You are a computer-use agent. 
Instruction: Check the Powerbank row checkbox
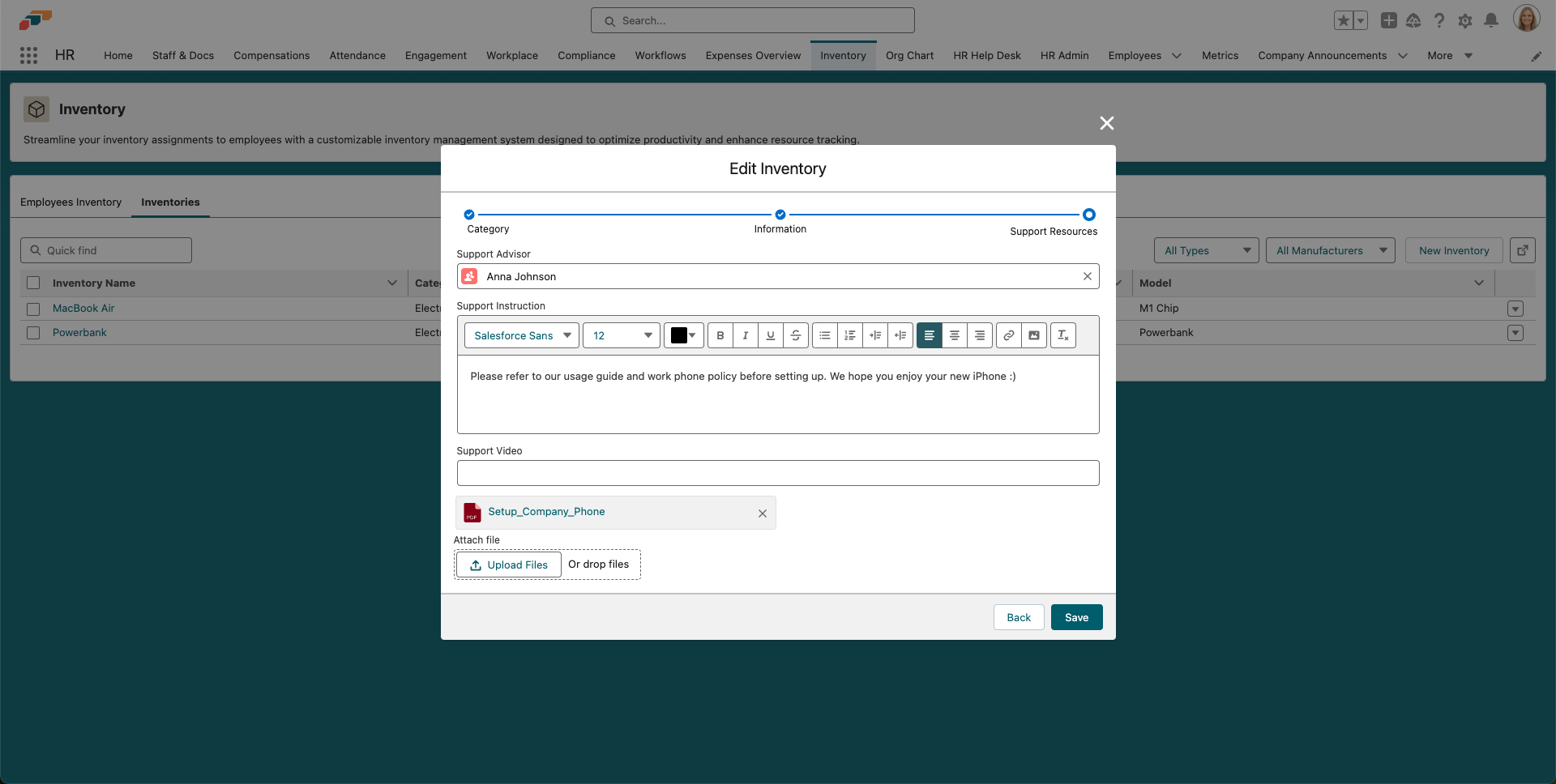[x=33, y=333]
